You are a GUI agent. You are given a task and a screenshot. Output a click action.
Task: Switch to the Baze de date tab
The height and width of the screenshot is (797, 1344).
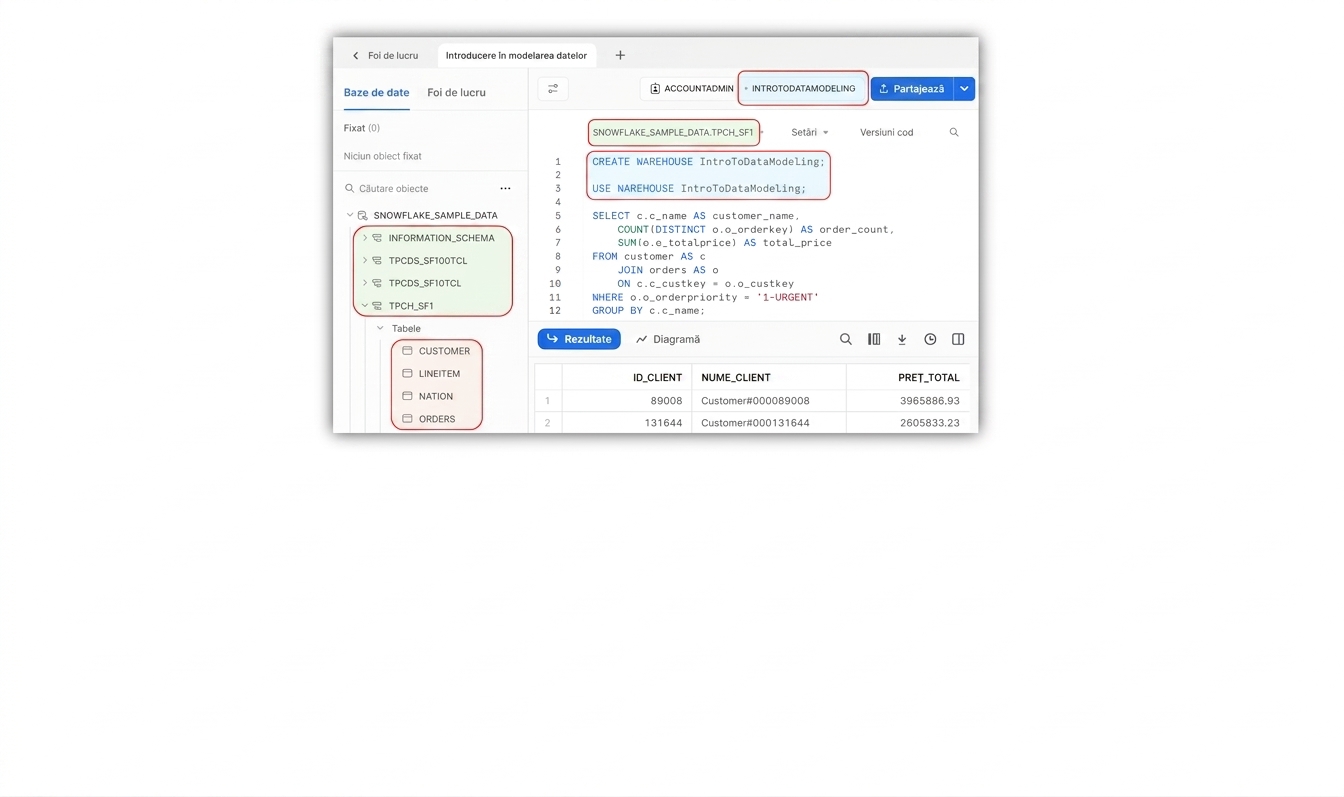pyautogui.click(x=376, y=93)
